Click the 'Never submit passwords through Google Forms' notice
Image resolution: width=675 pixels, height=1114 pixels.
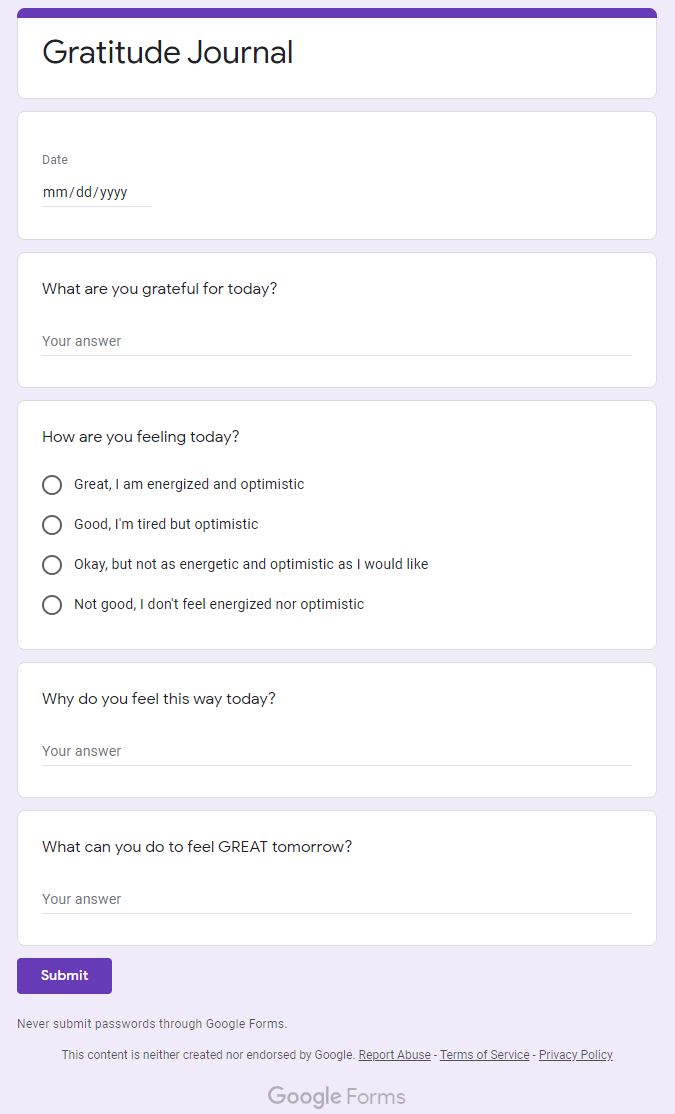tap(152, 1024)
